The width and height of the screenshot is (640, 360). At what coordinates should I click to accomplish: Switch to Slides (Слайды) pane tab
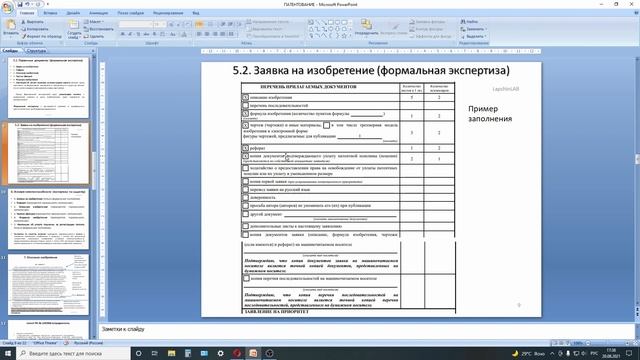click(10, 51)
